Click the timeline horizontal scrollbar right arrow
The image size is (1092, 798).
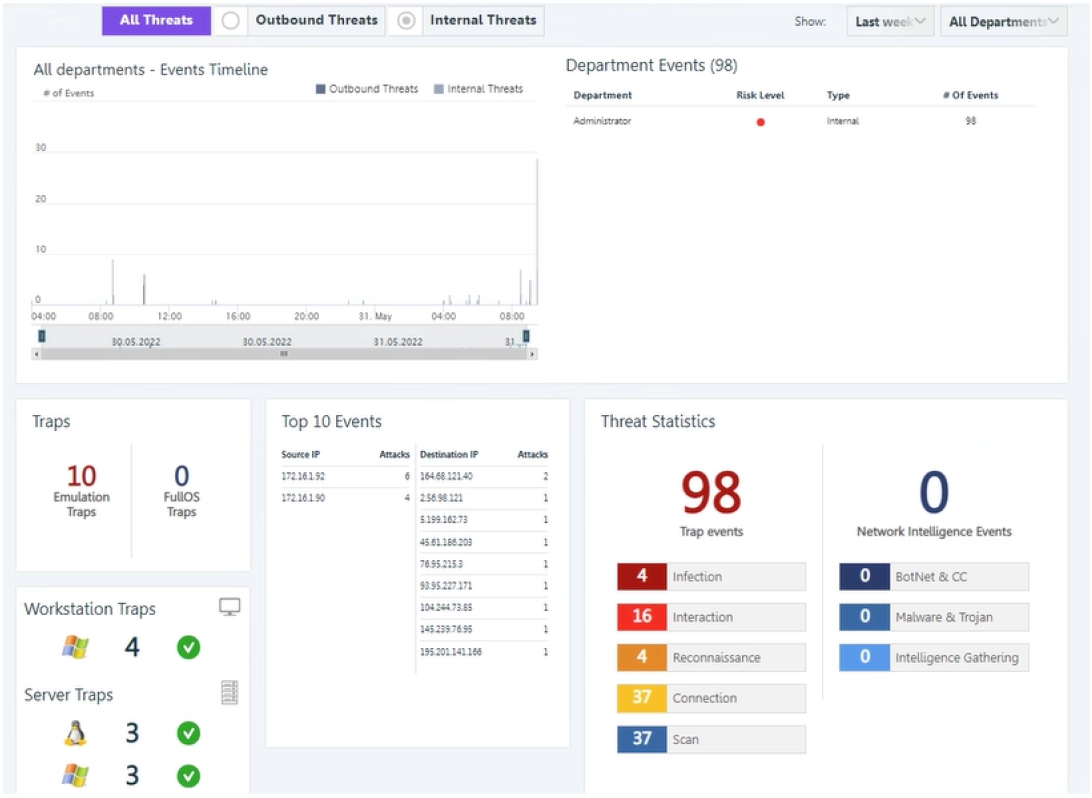tap(532, 354)
